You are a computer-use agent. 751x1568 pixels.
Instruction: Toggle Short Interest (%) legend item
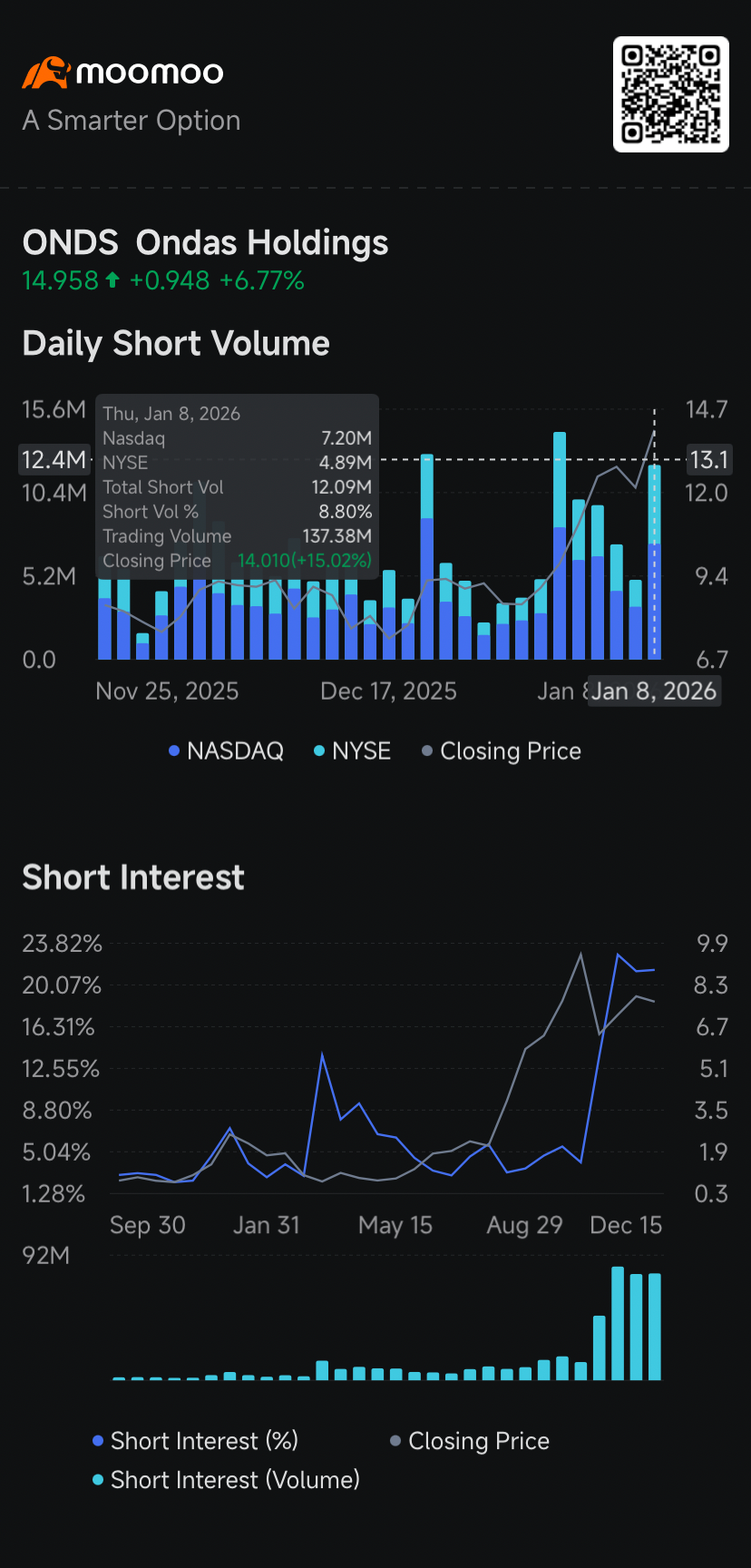tap(196, 1441)
